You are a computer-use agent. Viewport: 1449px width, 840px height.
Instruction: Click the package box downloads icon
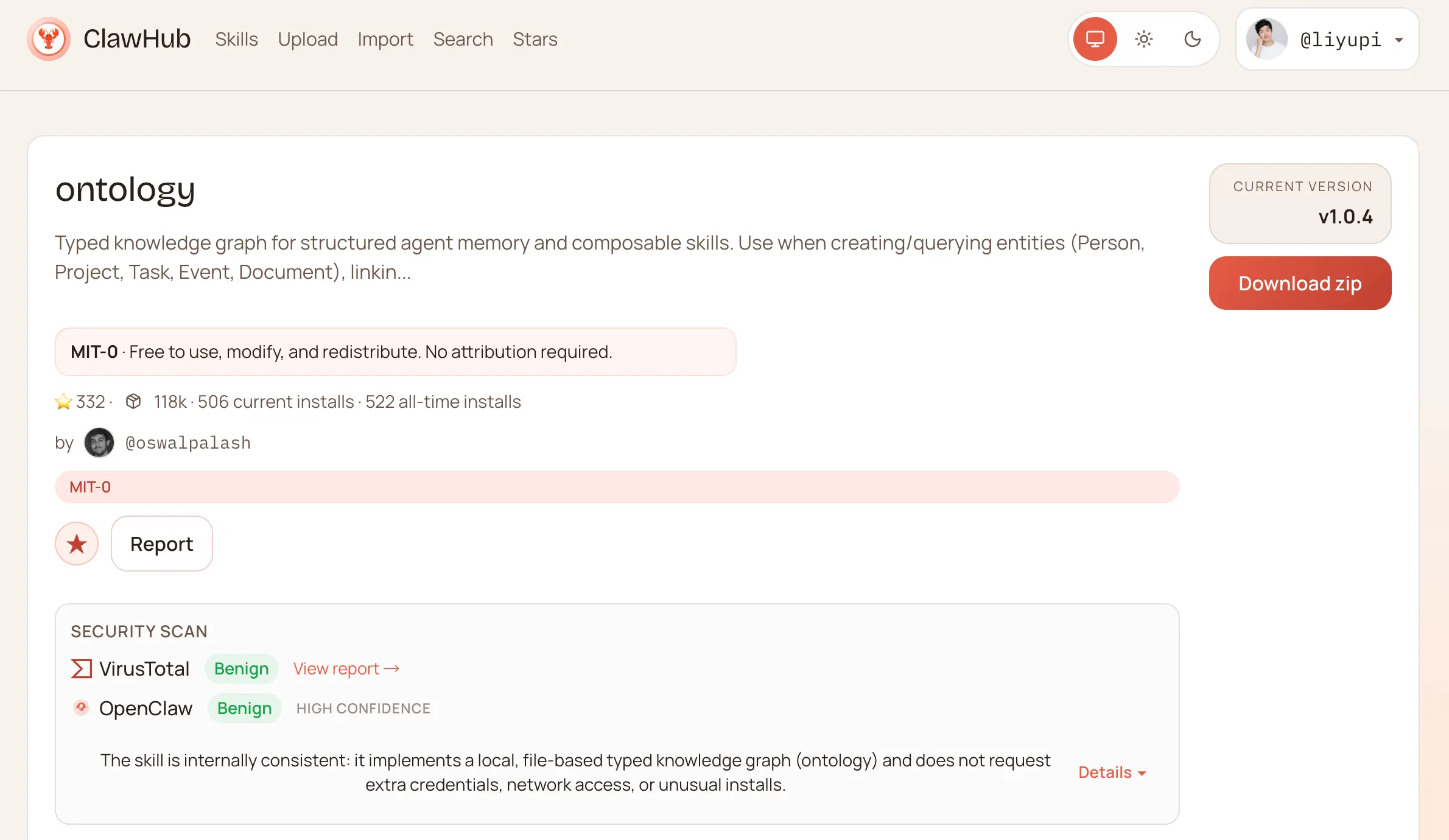tap(133, 401)
